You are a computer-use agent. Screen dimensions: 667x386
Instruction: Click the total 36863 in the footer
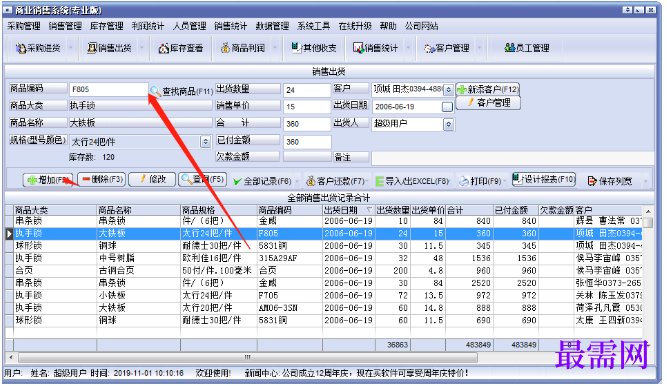click(x=397, y=345)
